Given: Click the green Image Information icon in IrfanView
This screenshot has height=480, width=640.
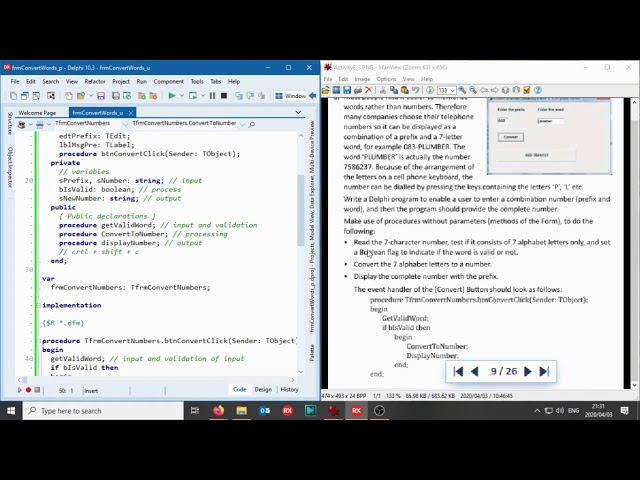Looking at the screenshot, I should pos(430,90).
